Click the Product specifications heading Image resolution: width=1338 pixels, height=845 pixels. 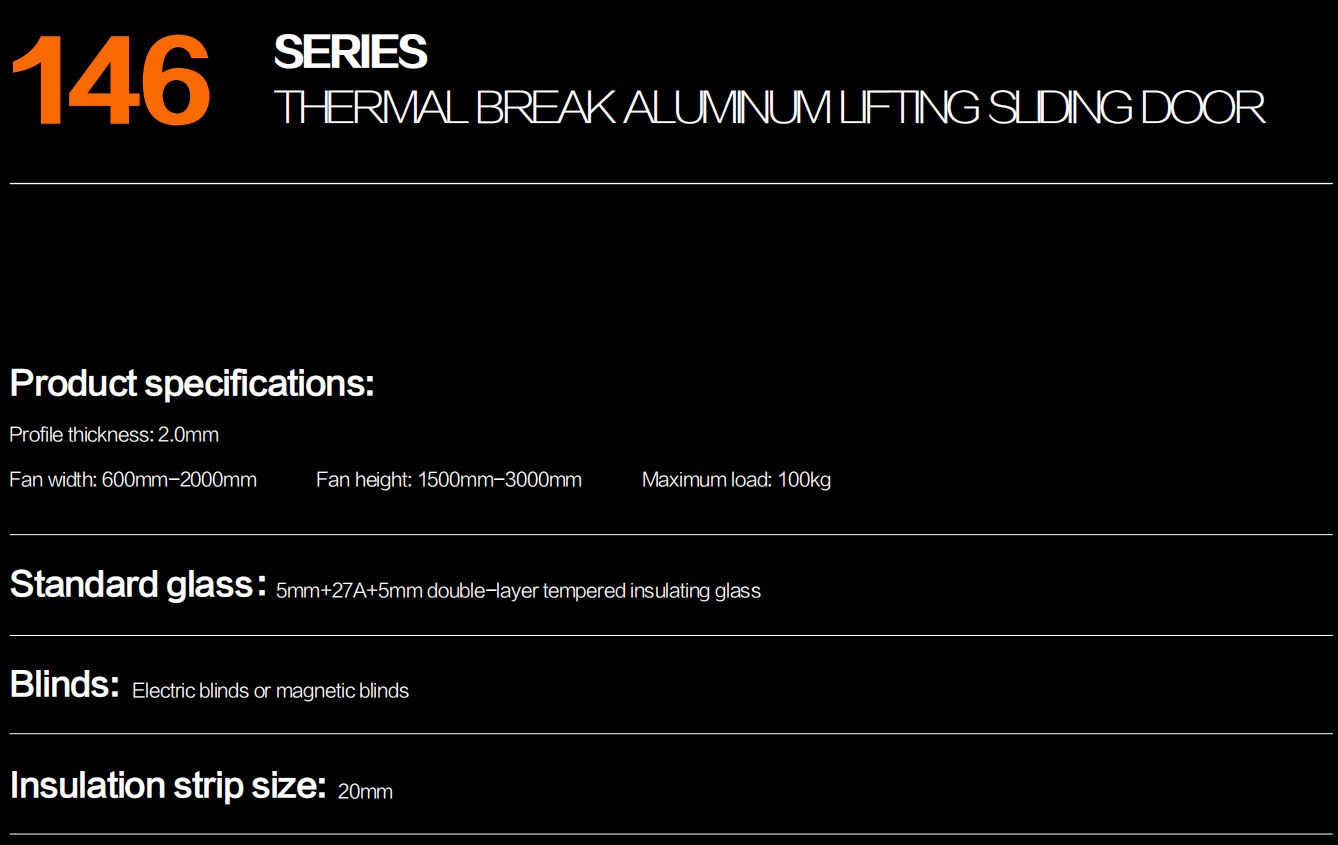(192, 383)
